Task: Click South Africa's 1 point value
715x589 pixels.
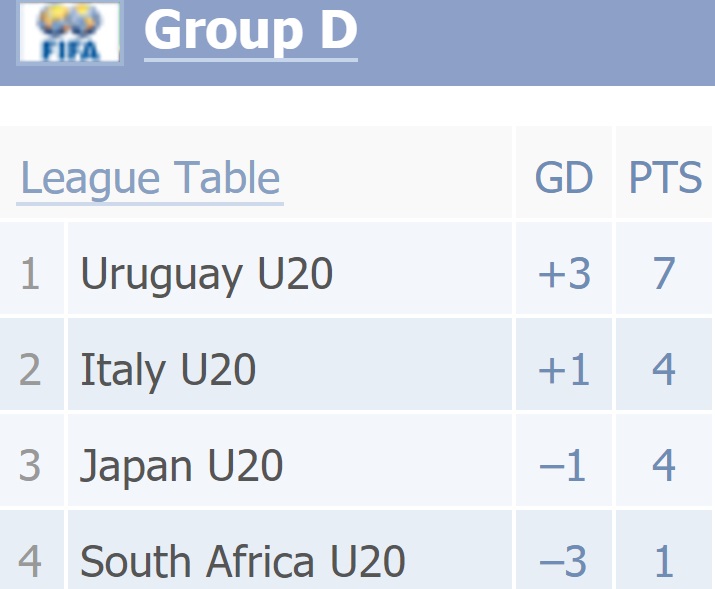Action: [664, 561]
